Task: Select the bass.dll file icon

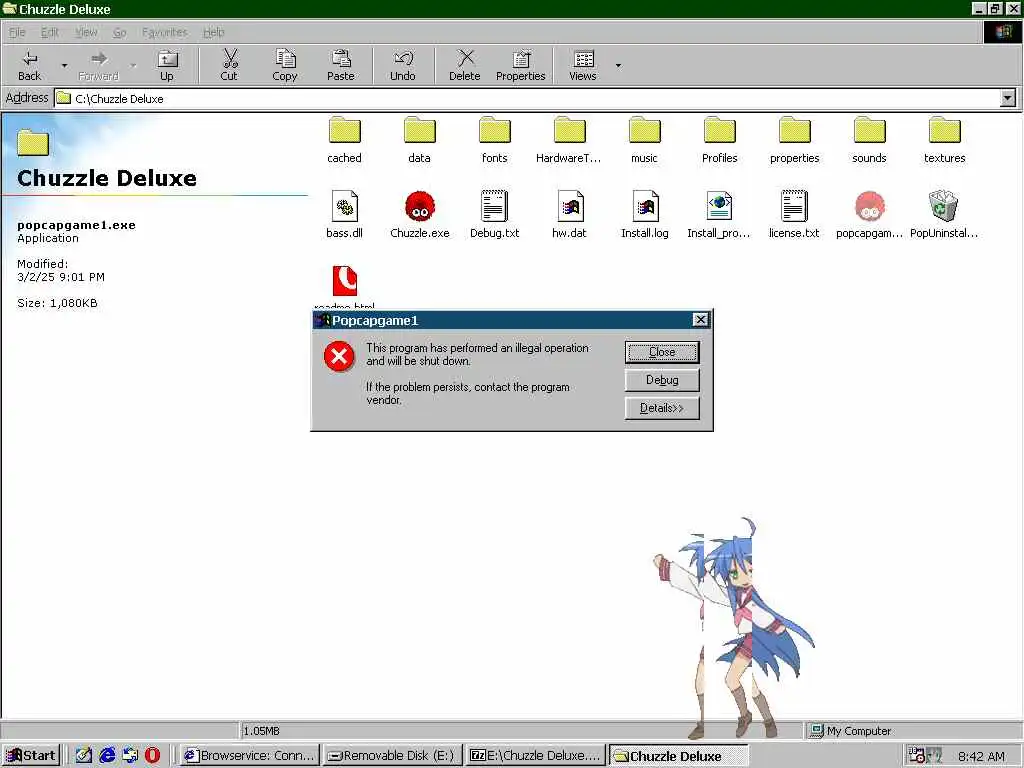Action: point(344,206)
